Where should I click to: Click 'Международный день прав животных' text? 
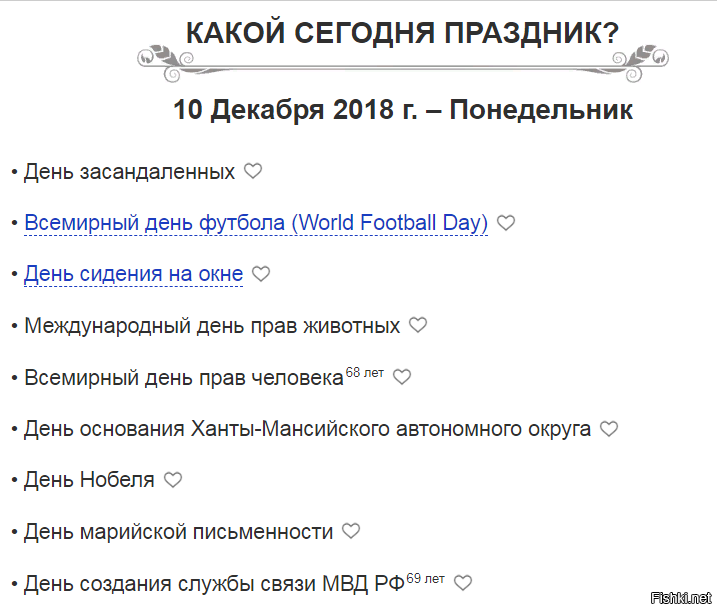pos(212,326)
